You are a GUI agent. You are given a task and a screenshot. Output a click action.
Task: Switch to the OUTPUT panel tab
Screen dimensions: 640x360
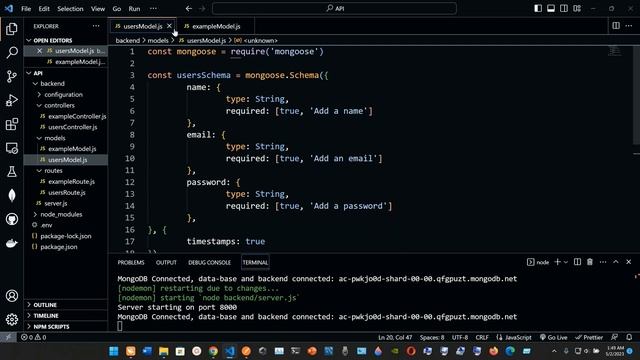coord(166,262)
